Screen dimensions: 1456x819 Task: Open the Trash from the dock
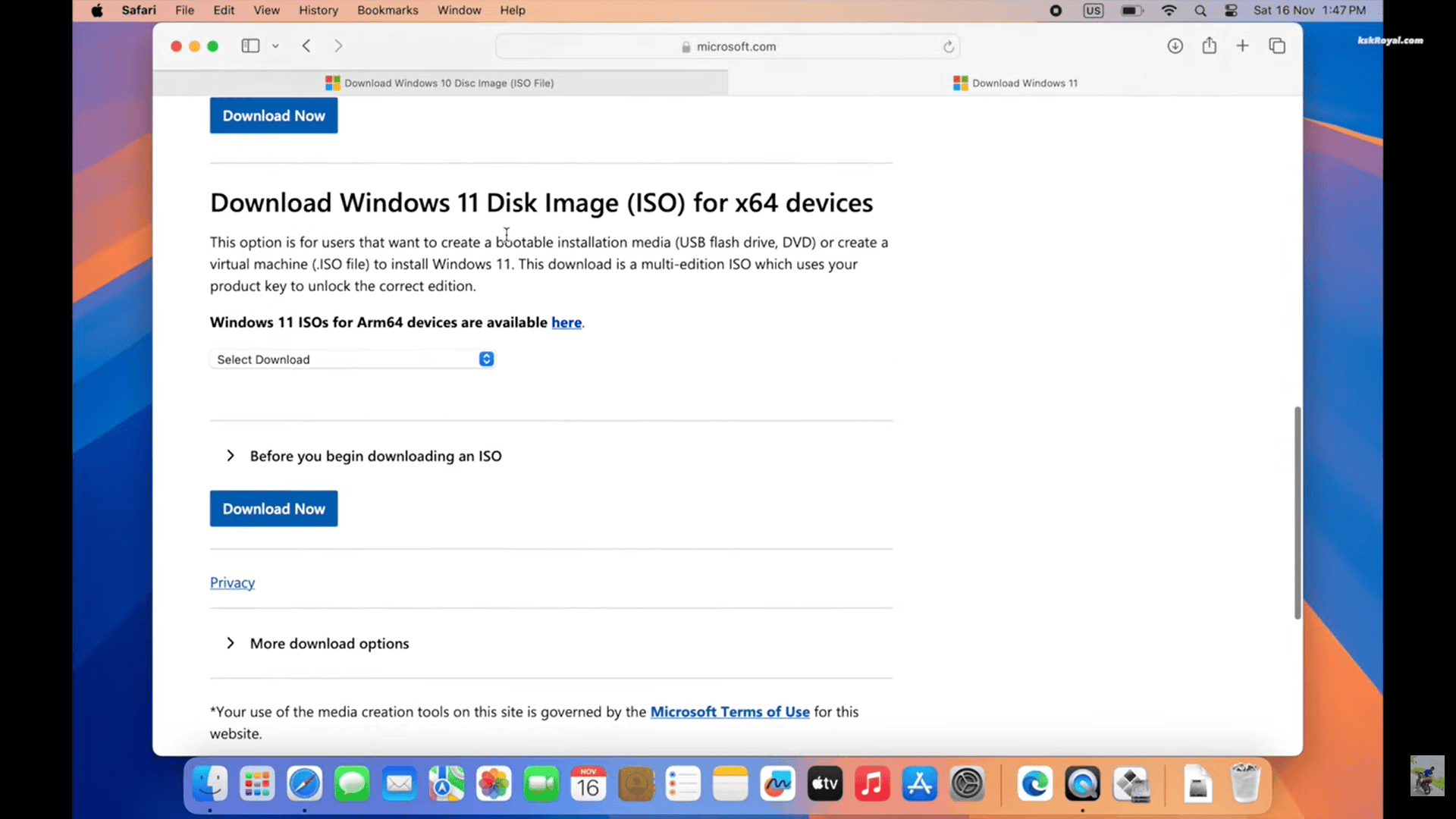(1244, 784)
